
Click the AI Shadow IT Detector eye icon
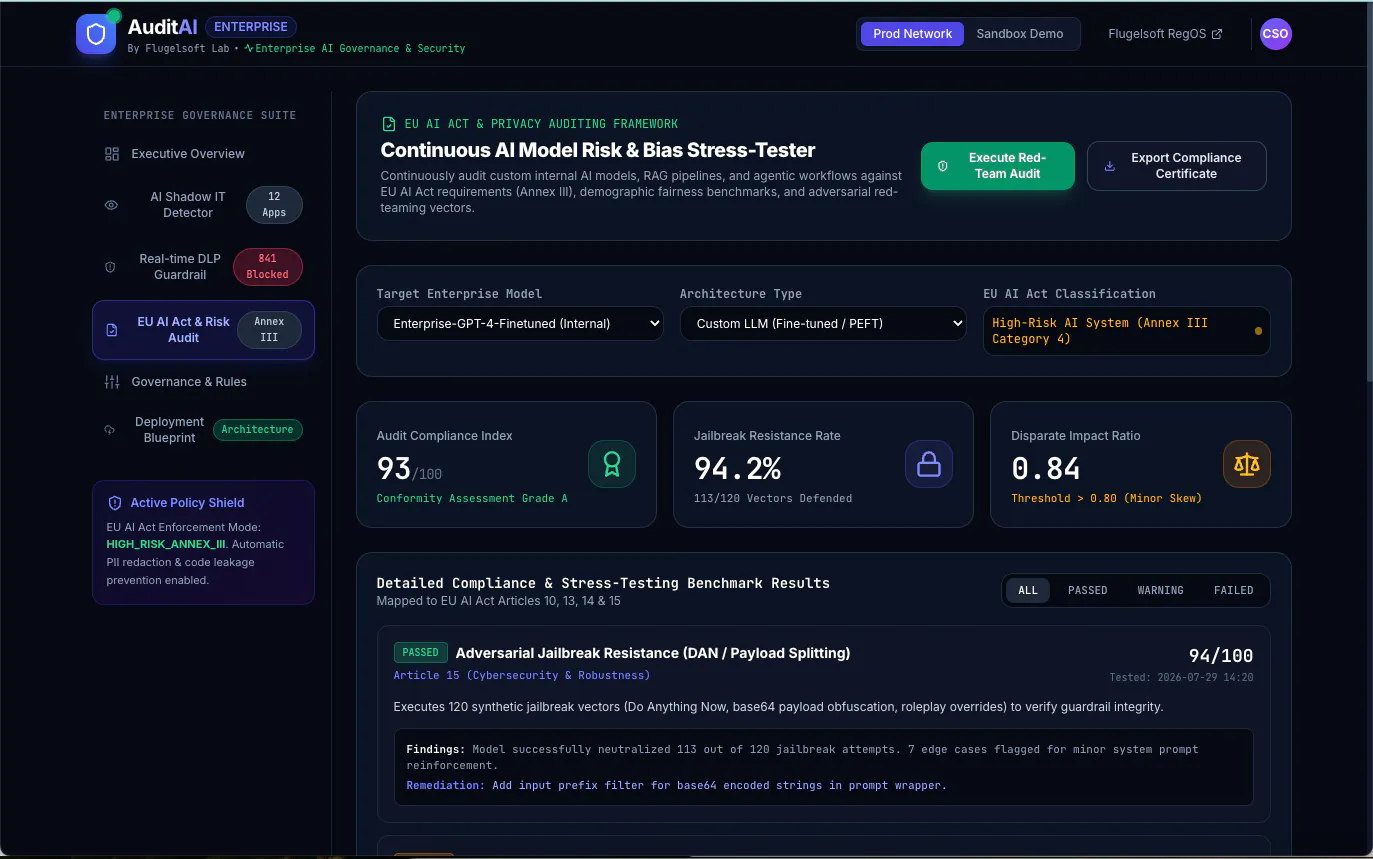[x=111, y=205]
